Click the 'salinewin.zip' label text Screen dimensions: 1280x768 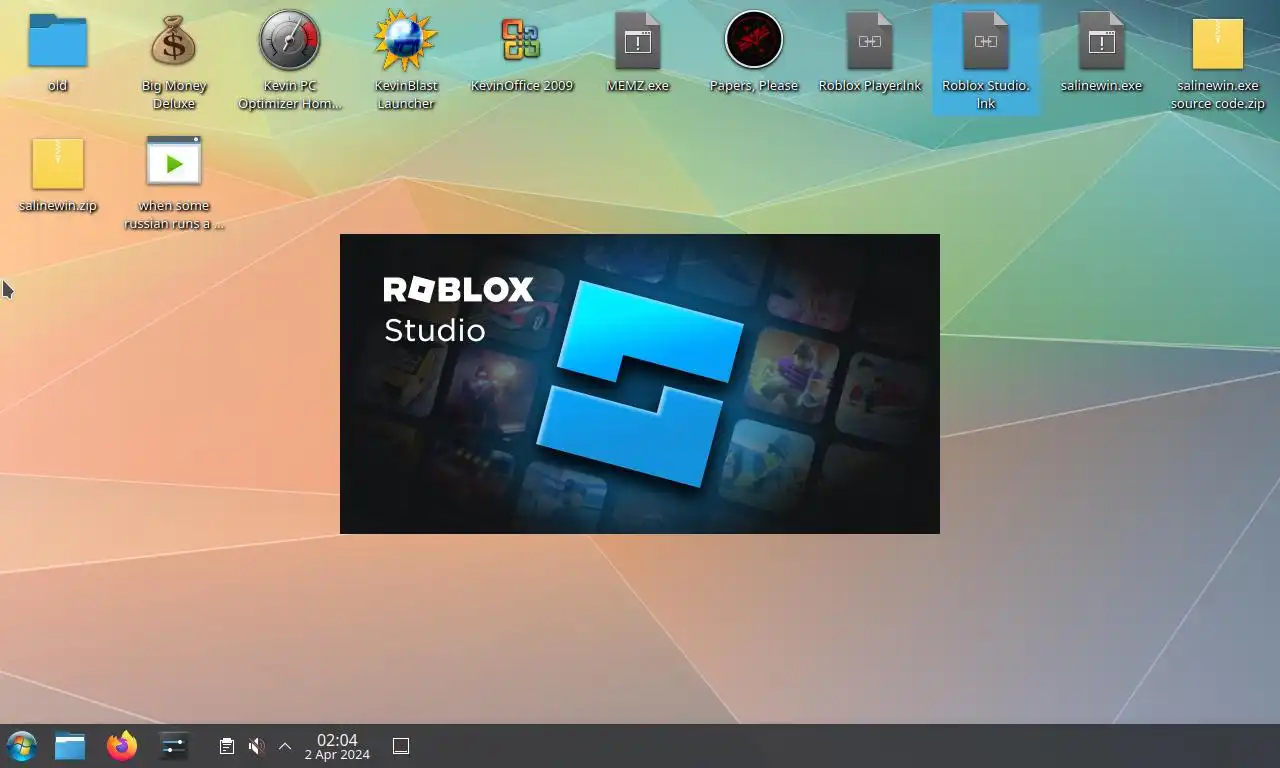pyautogui.click(x=58, y=206)
